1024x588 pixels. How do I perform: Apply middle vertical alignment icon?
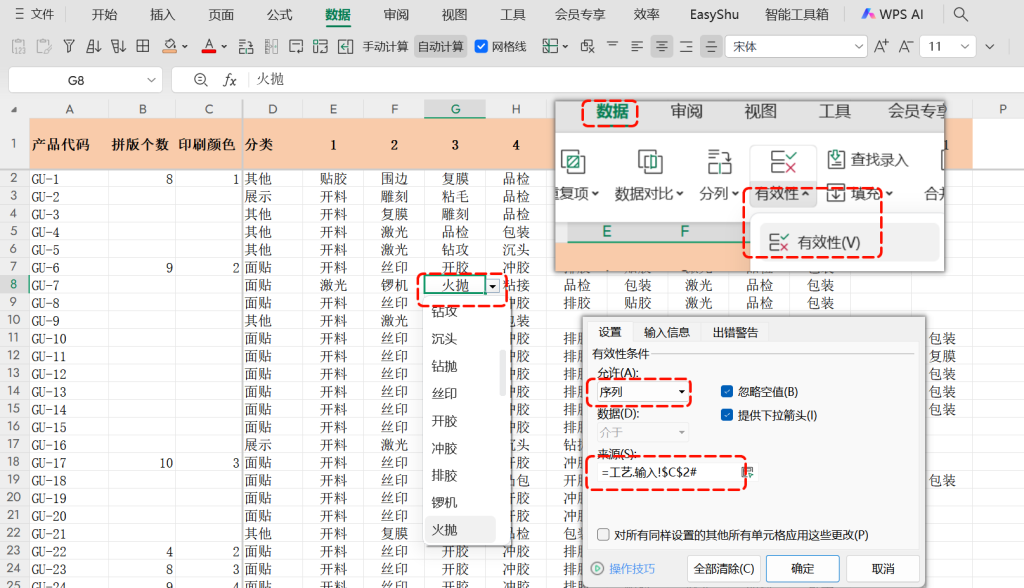(x=711, y=46)
